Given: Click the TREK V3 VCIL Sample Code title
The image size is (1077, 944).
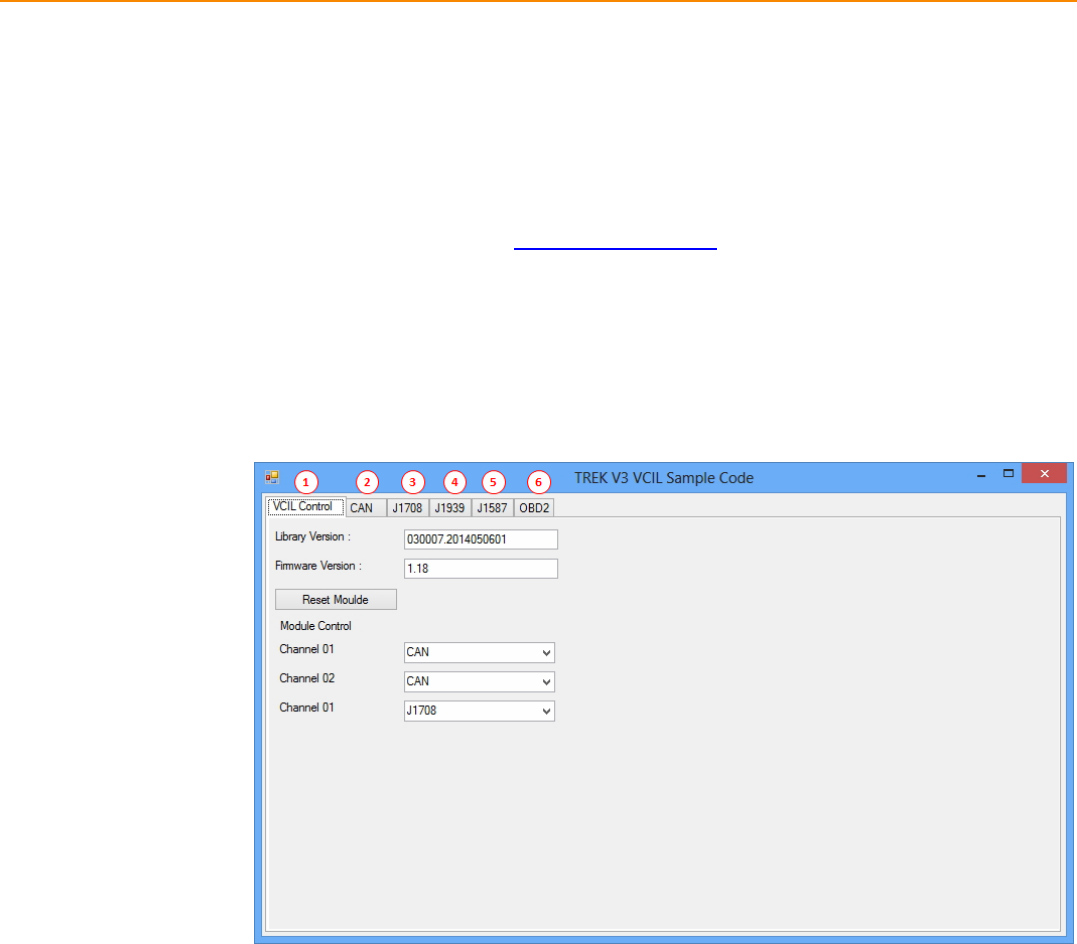Looking at the screenshot, I should tap(664, 477).
